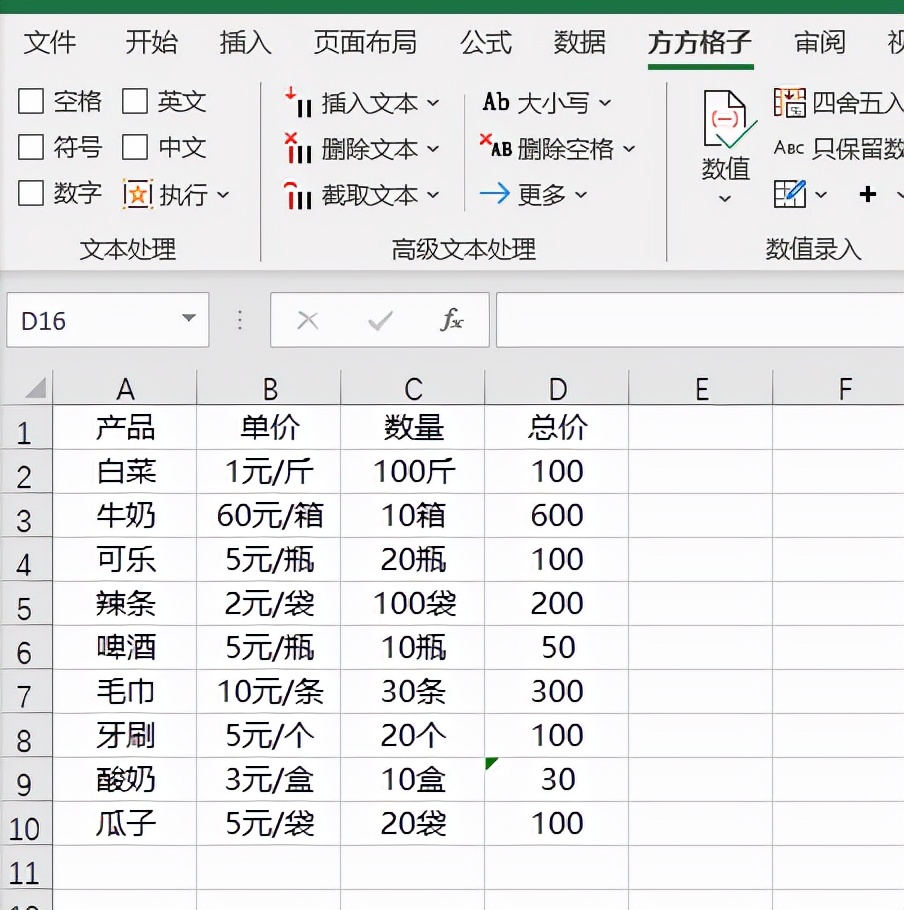The height and width of the screenshot is (910, 904).
Task: Open the 文件 menu
Action: (x=50, y=44)
